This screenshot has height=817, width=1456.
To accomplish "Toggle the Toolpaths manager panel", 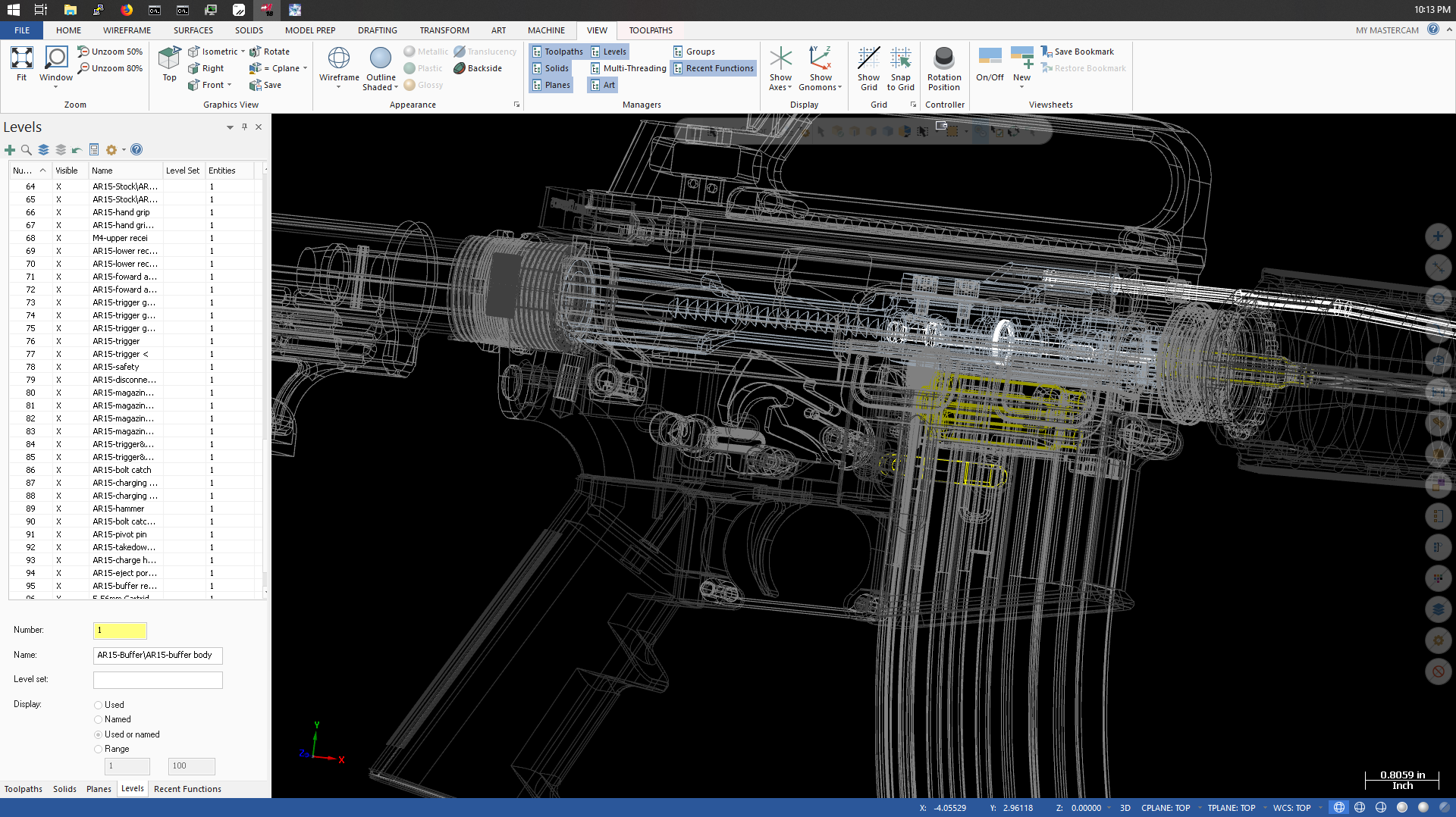I will [x=557, y=52].
